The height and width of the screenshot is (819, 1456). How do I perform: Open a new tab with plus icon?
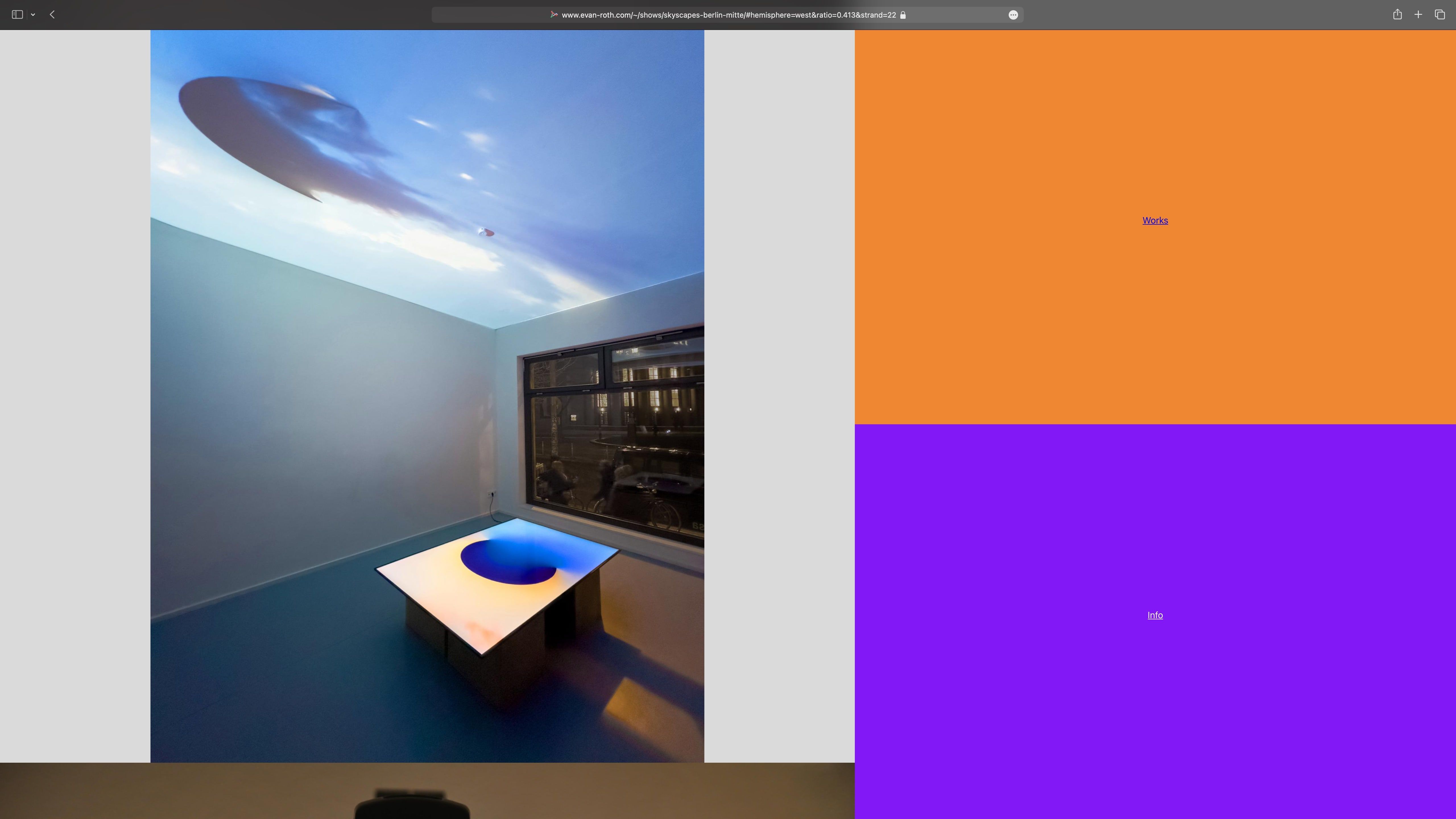1418,15
